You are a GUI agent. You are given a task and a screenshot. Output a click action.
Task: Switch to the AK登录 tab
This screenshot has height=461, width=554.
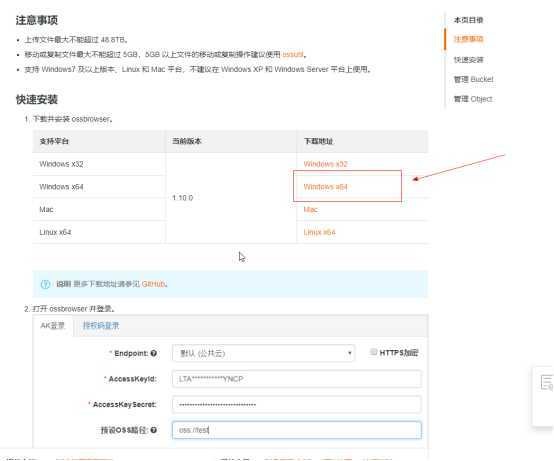[53, 325]
